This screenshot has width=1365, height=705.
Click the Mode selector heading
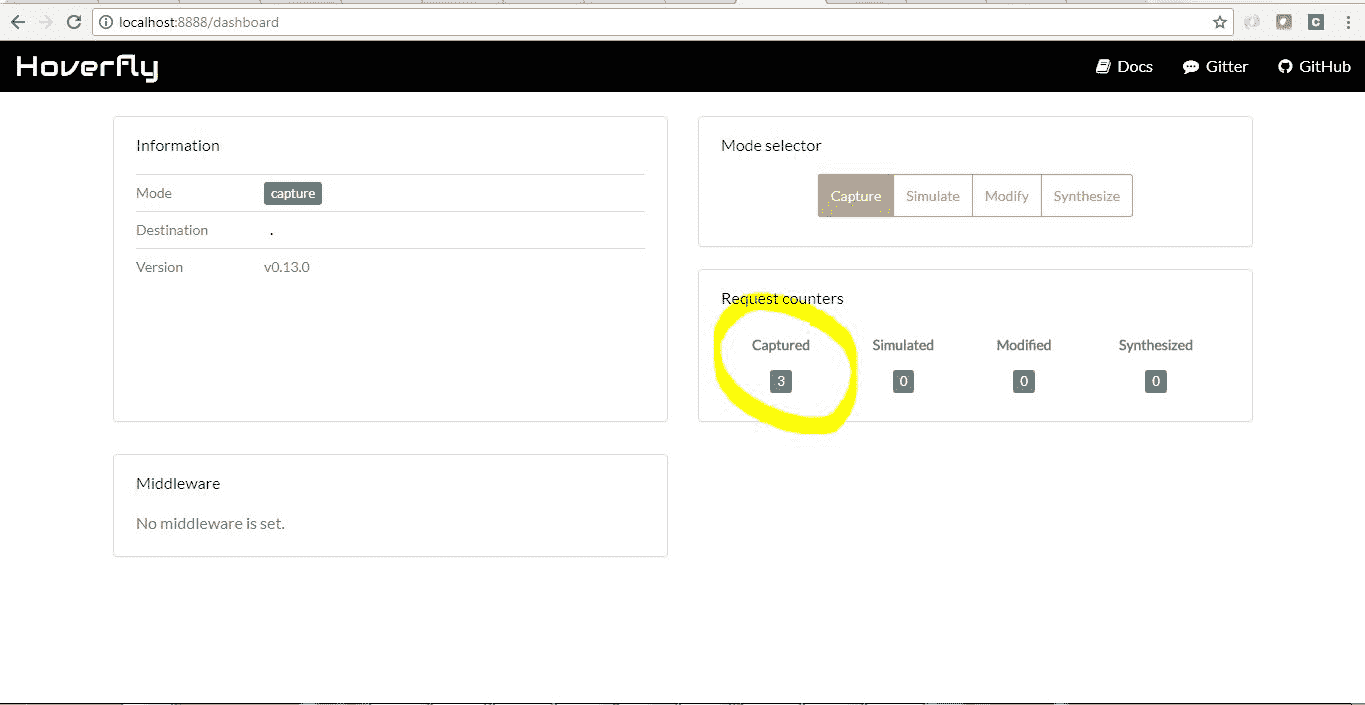pos(771,145)
